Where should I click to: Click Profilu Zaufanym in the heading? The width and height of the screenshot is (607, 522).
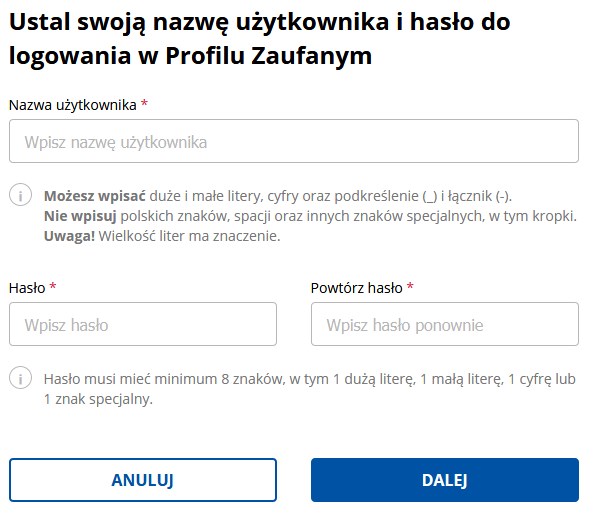[269, 56]
